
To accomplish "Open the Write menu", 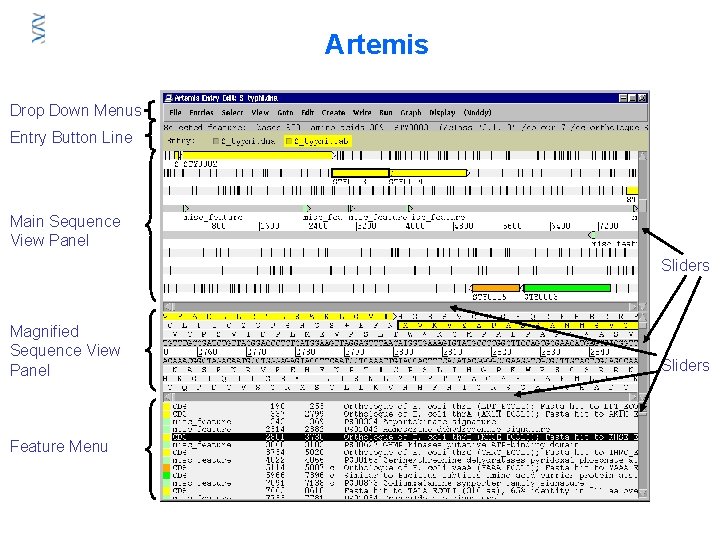I will pos(362,112).
